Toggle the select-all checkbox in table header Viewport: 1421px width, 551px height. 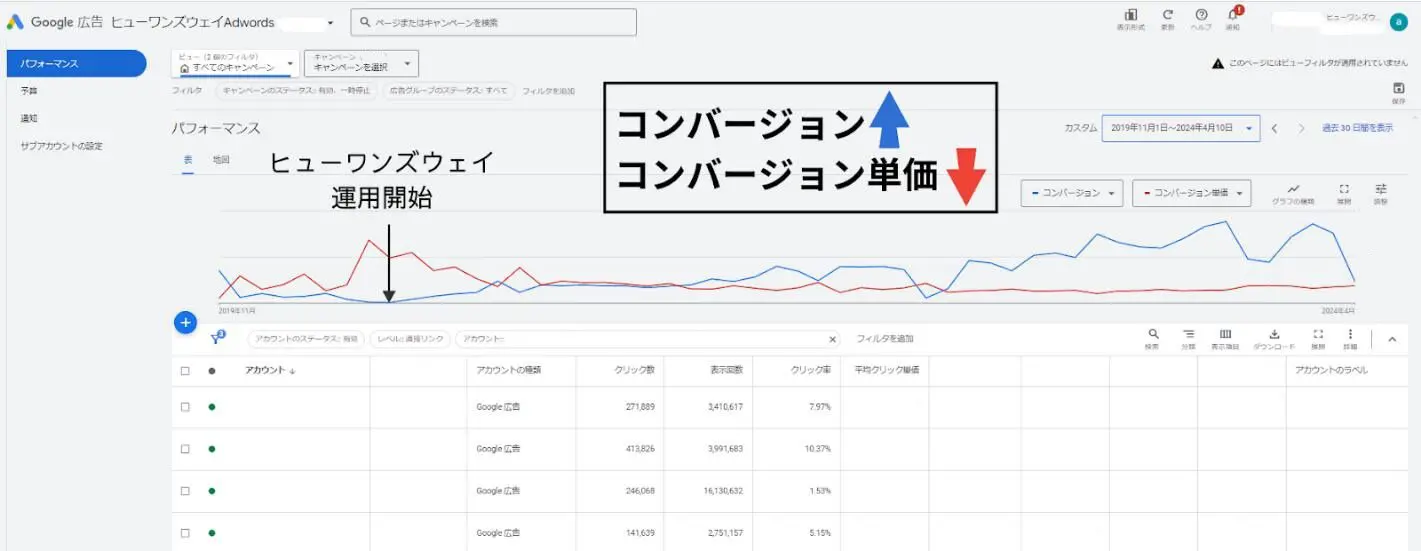[x=185, y=371]
